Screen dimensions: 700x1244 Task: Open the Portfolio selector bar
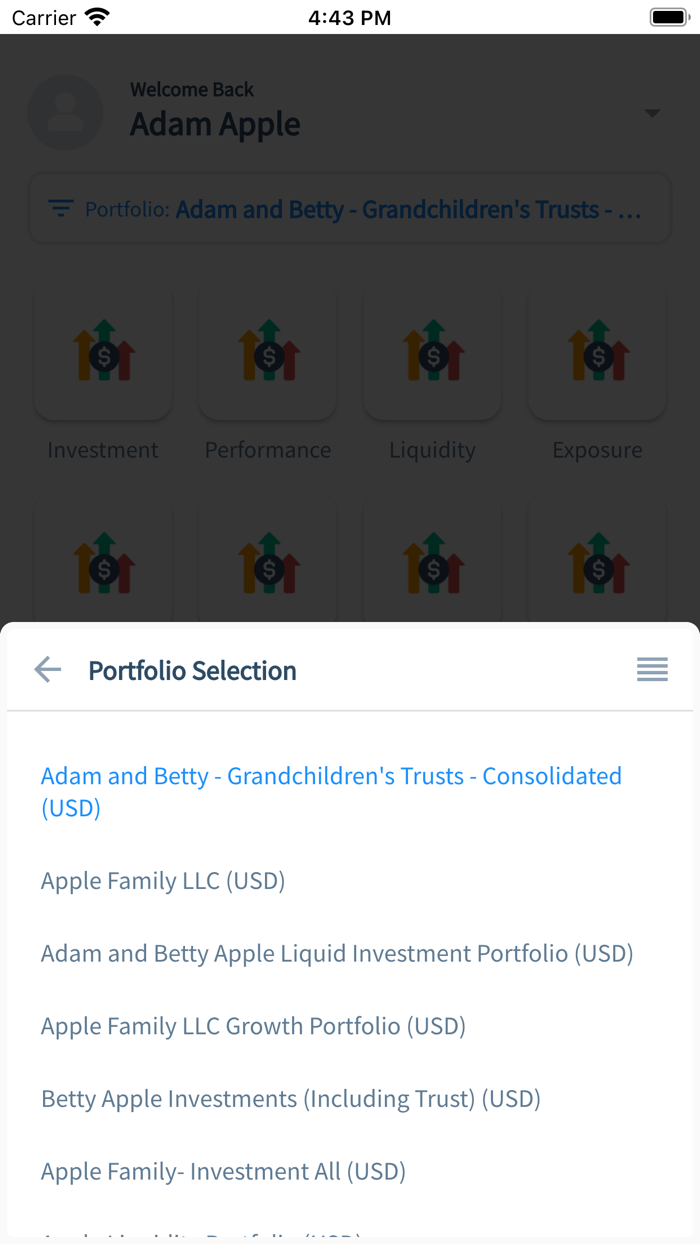pos(350,209)
